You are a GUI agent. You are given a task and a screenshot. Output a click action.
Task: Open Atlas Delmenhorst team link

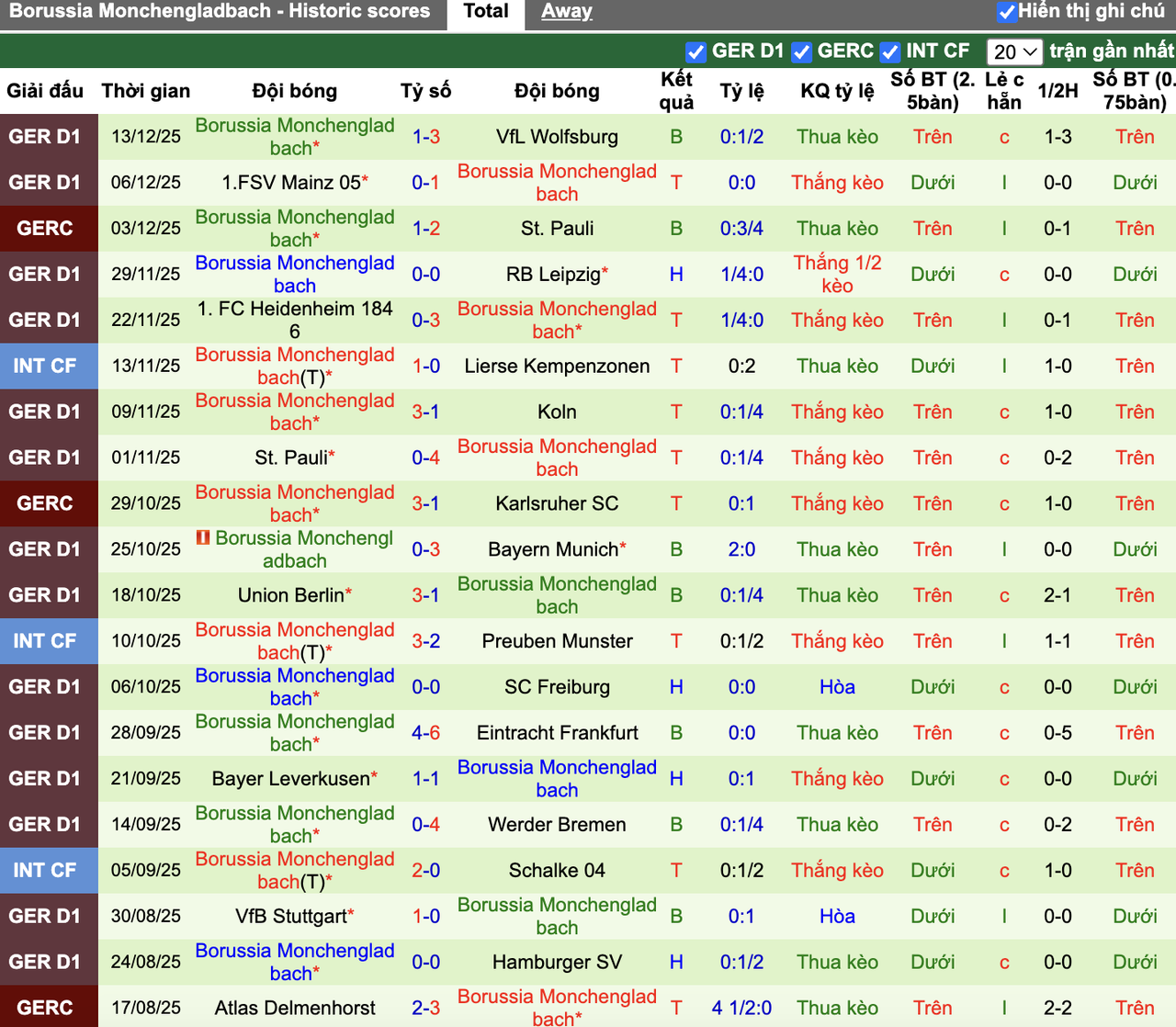[295, 1010]
